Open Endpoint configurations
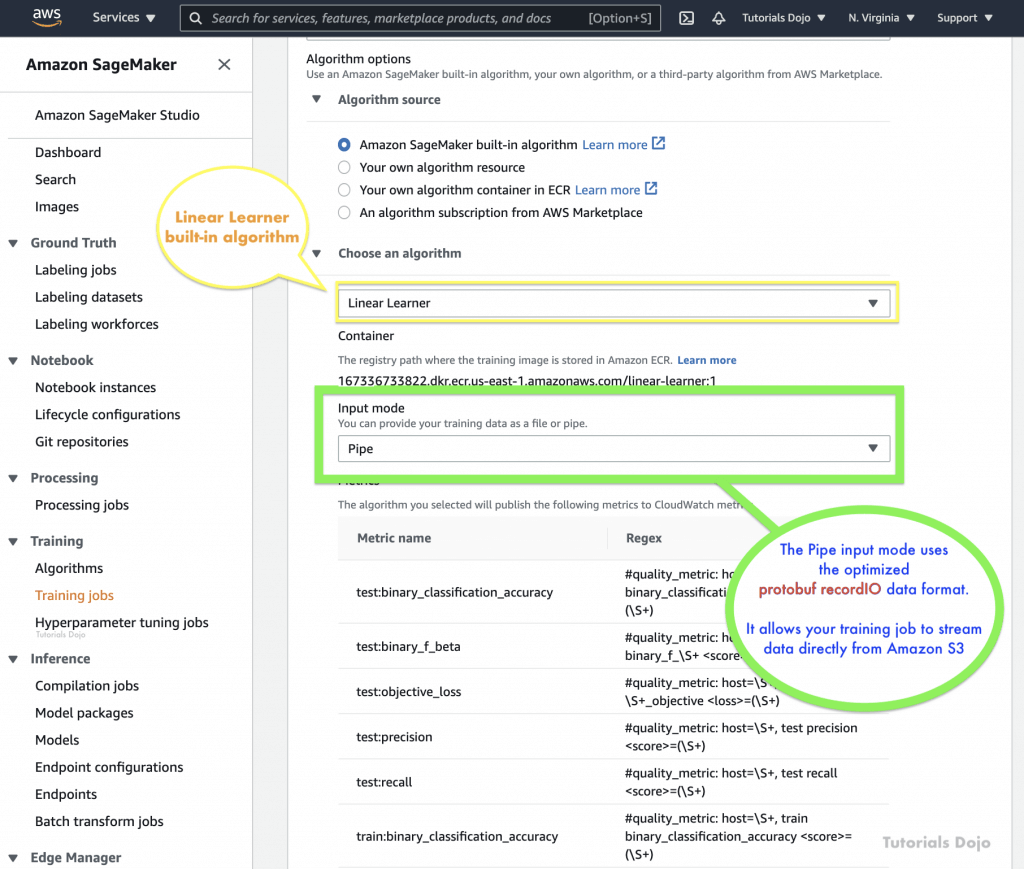 point(109,767)
